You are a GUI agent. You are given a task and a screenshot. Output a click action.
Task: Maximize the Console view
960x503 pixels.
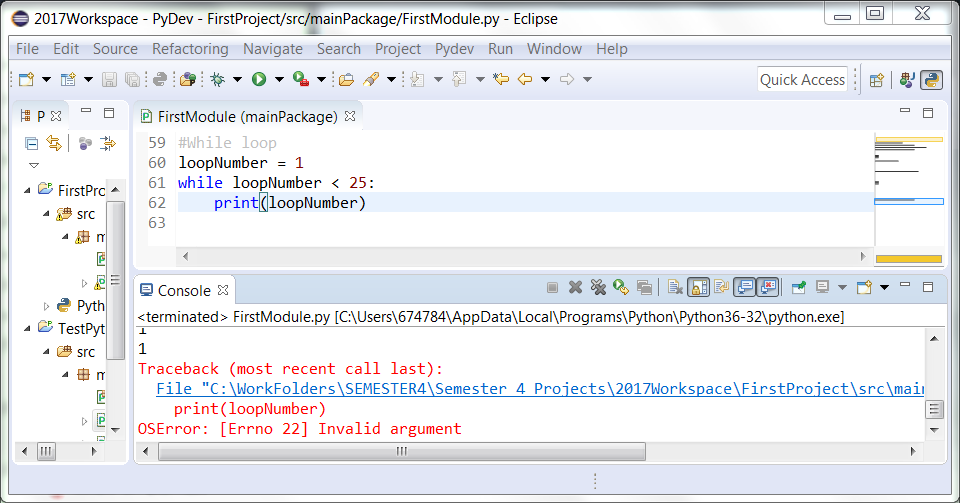[928, 286]
